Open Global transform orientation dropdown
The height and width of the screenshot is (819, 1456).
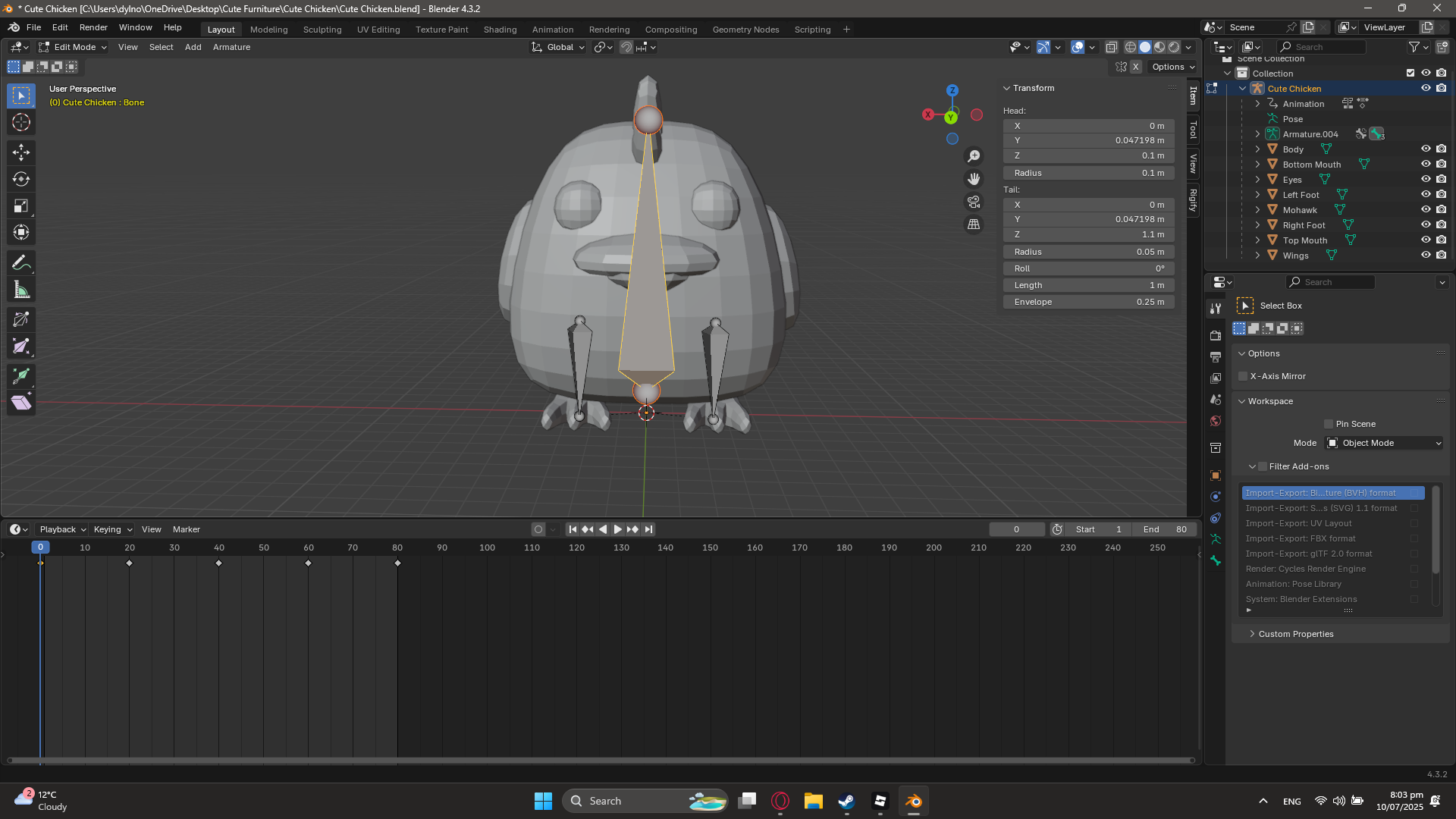point(559,47)
